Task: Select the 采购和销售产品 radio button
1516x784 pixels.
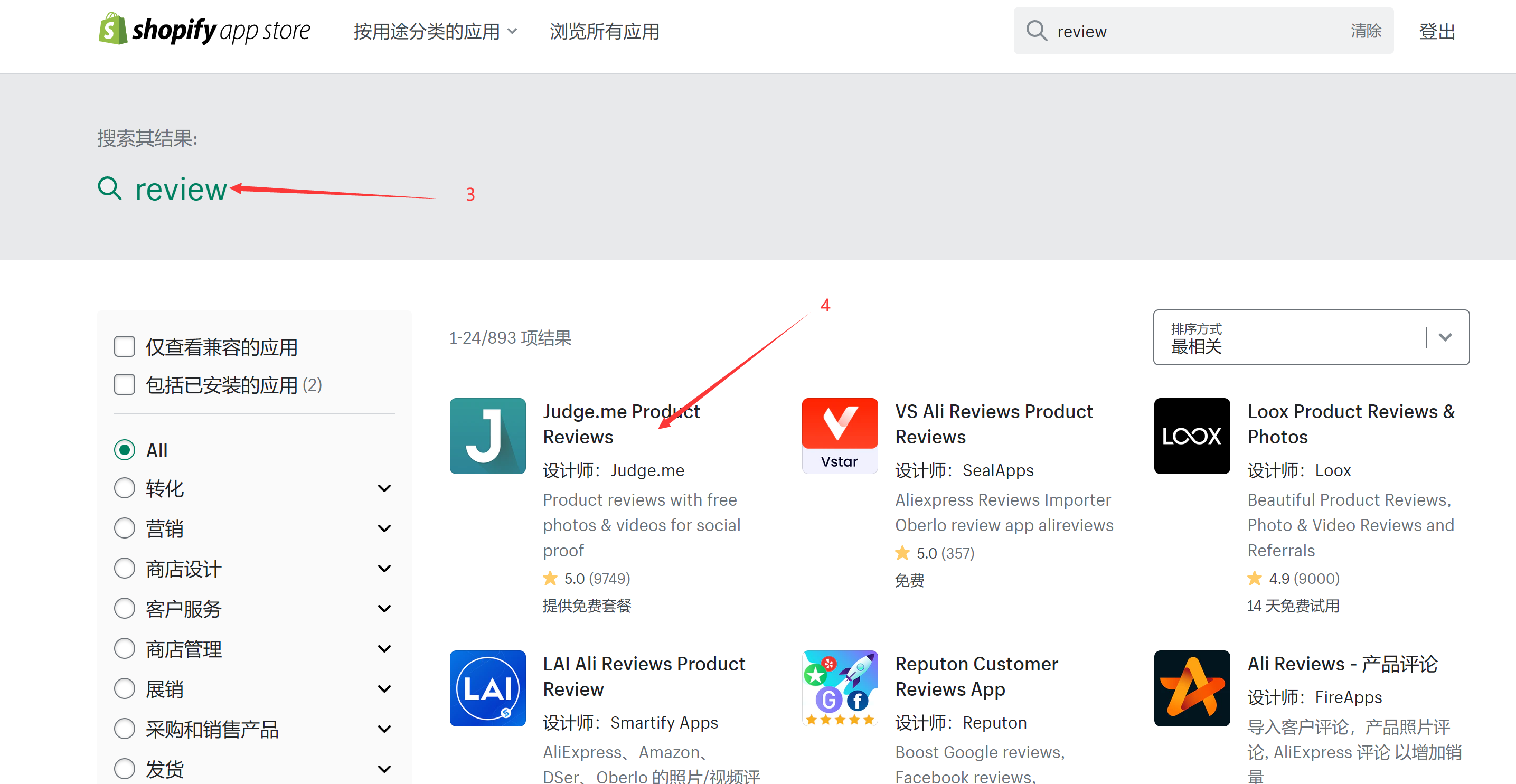Action: coord(124,729)
